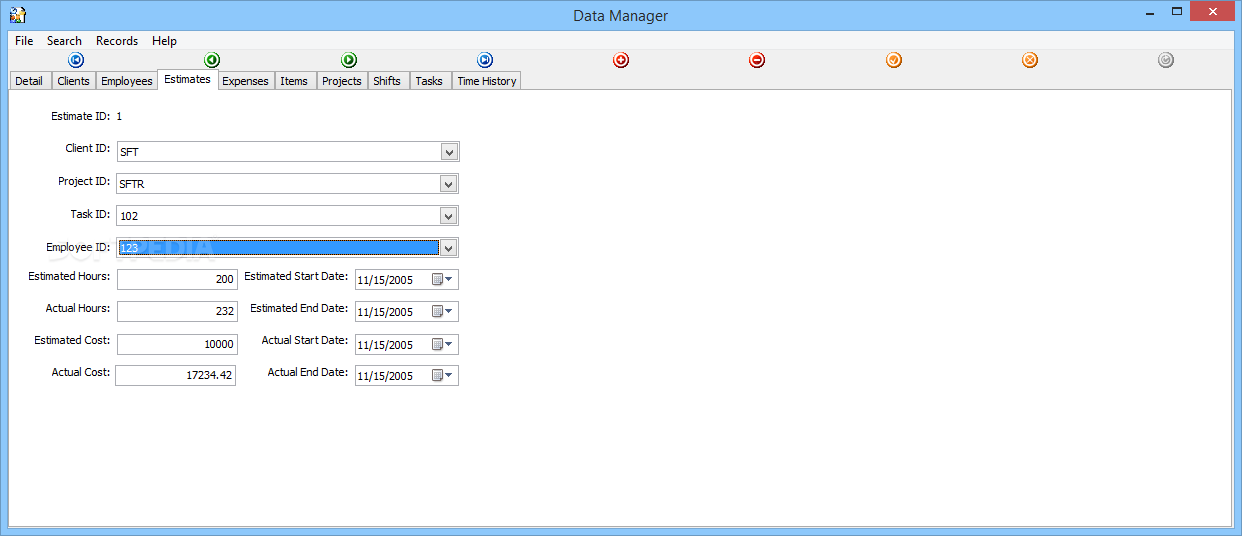Click the orange X cancel icon
1242x536 pixels.
1030,60
